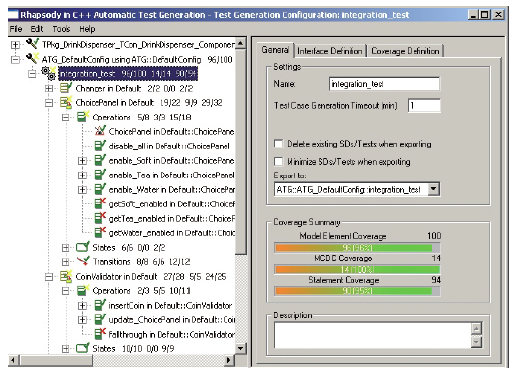Click the CoinValidator in Default class icon
The width and height of the screenshot is (519, 377).
pos(66,276)
